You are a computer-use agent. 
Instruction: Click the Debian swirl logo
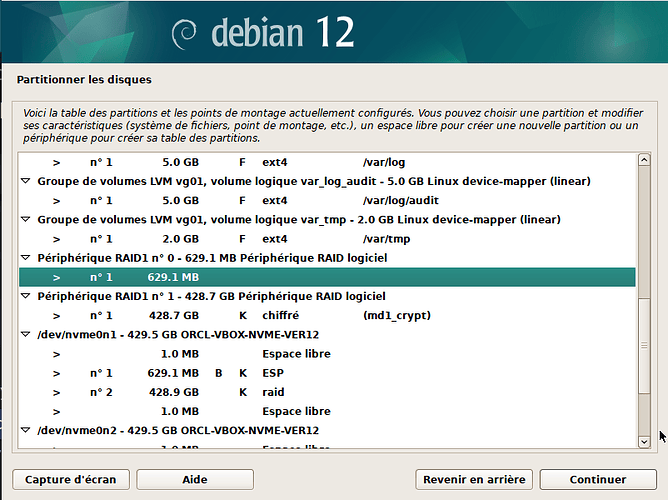(184, 34)
